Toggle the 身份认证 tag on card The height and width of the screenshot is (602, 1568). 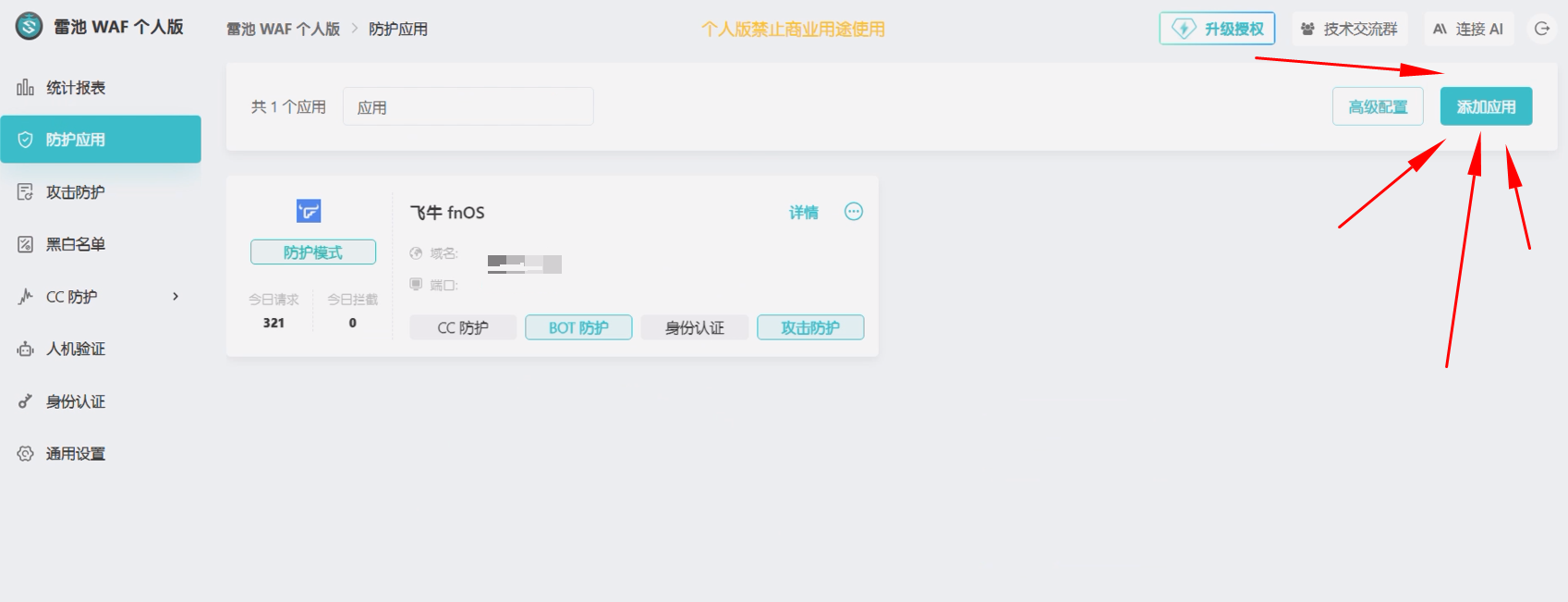point(695,327)
